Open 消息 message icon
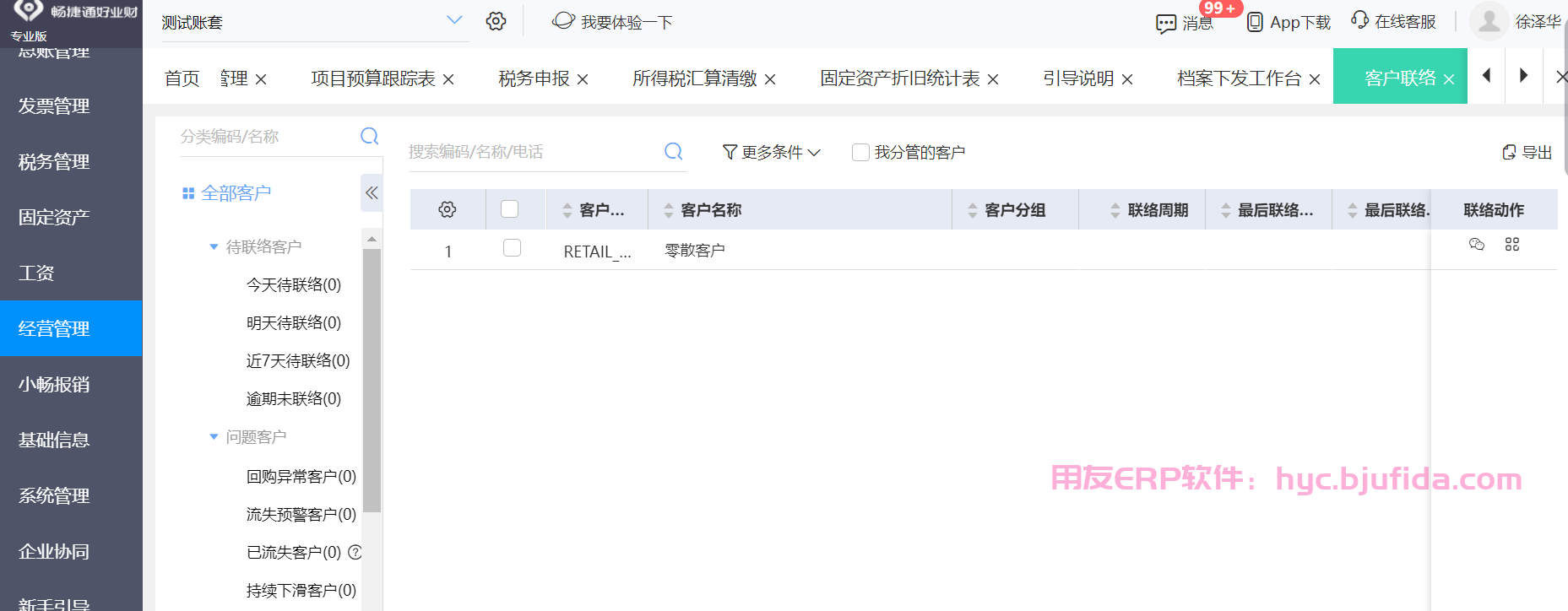 (1166, 24)
